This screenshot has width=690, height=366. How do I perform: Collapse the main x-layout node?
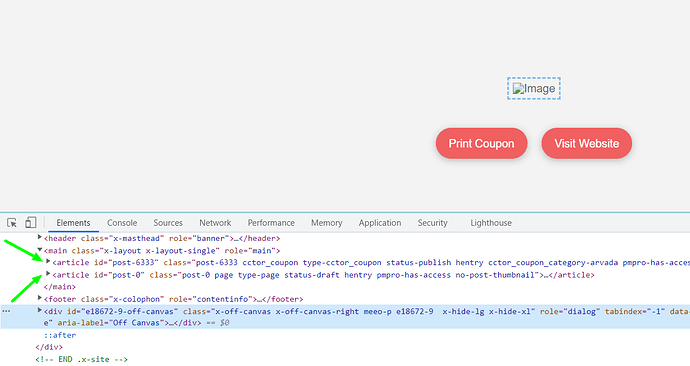coord(39,250)
